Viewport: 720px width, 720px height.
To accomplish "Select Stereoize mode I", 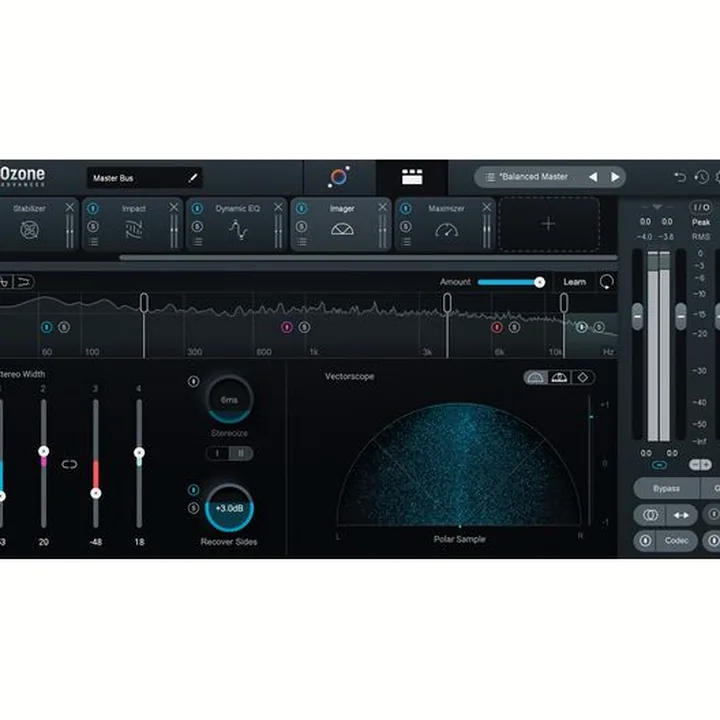I will [x=217, y=453].
